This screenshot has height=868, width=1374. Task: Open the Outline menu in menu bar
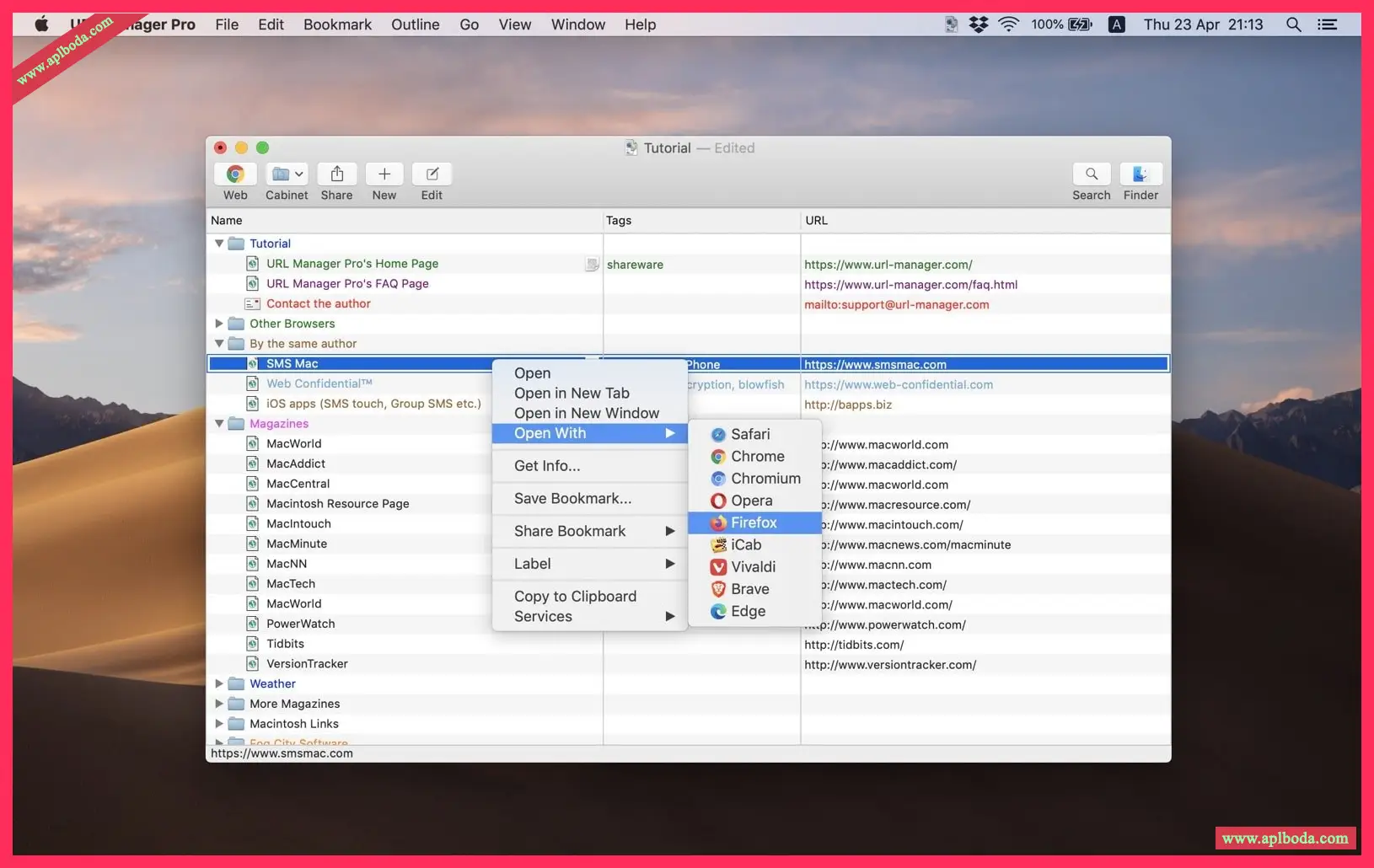[x=415, y=24]
